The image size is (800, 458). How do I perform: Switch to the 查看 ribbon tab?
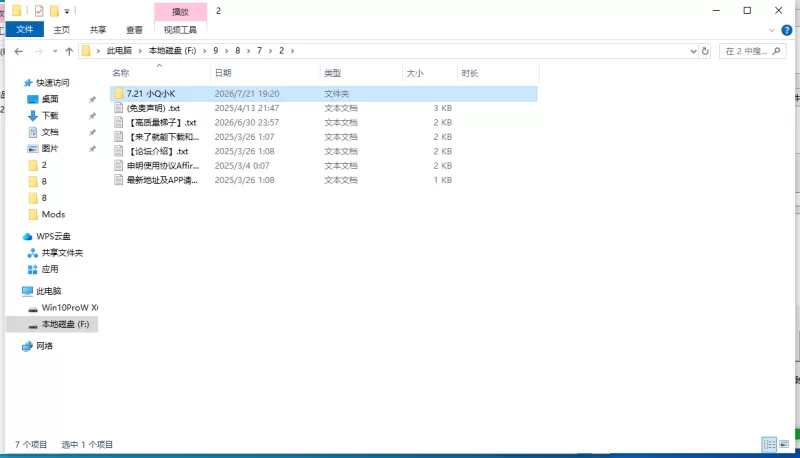(134, 30)
